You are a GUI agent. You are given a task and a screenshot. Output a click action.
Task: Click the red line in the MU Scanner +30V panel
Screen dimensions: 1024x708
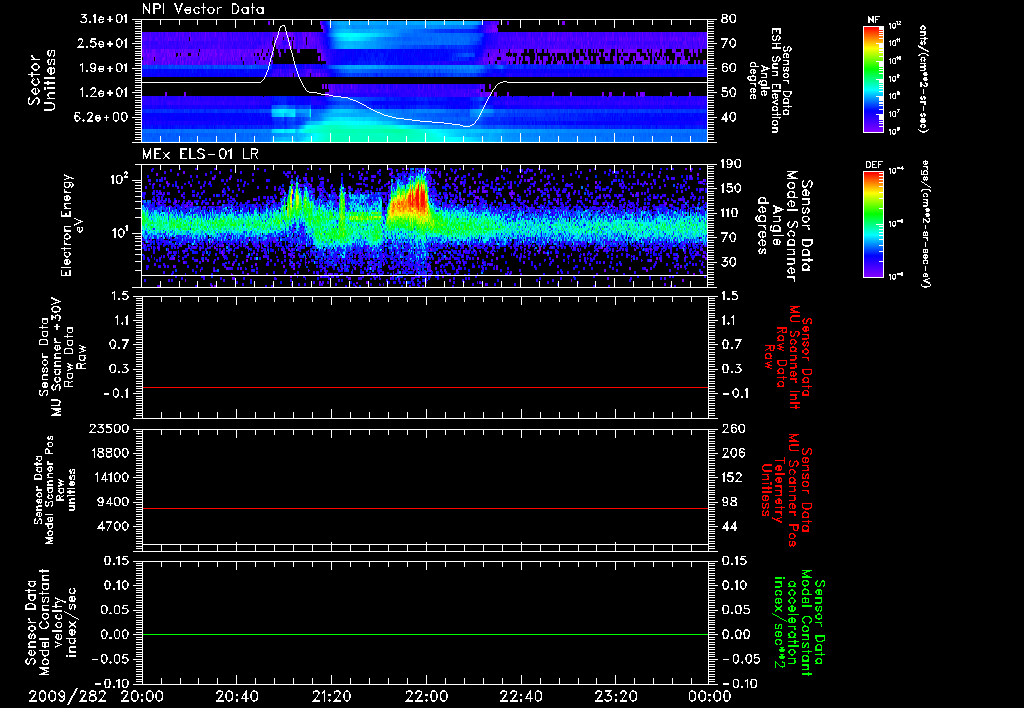pyautogui.click(x=425, y=387)
